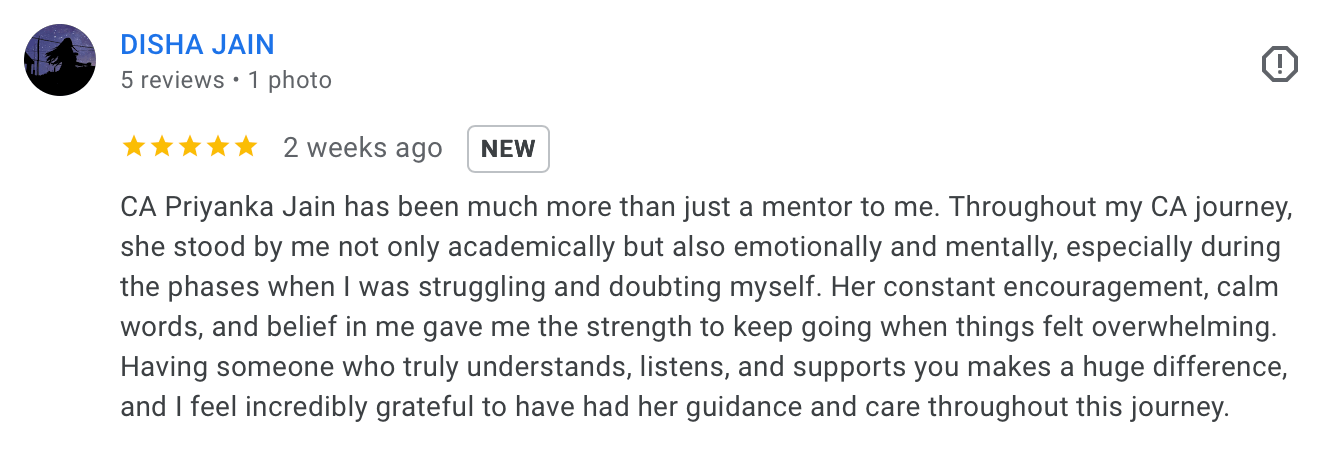Click the fifth yellow rating star
Viewport: 1342px width, 476px height.
tap(245, 148)
